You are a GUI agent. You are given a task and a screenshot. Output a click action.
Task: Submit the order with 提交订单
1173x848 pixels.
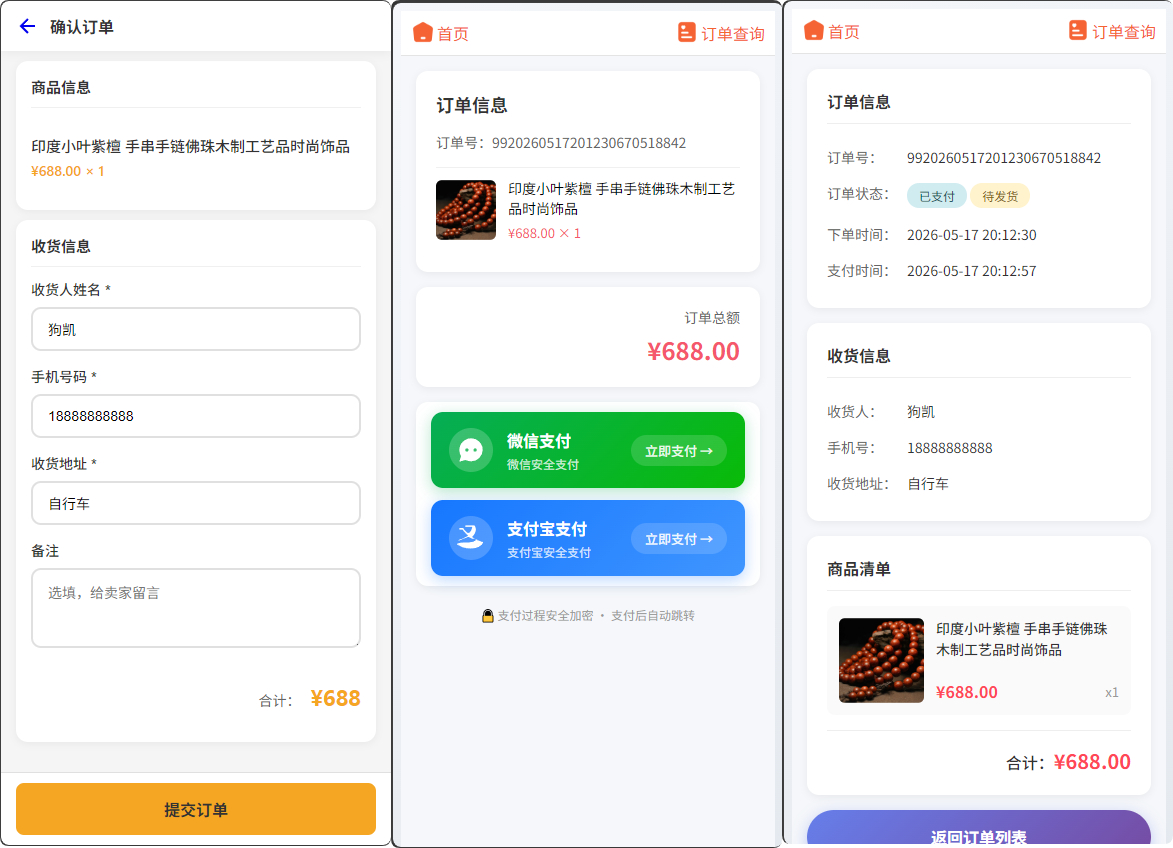[196, 809]
